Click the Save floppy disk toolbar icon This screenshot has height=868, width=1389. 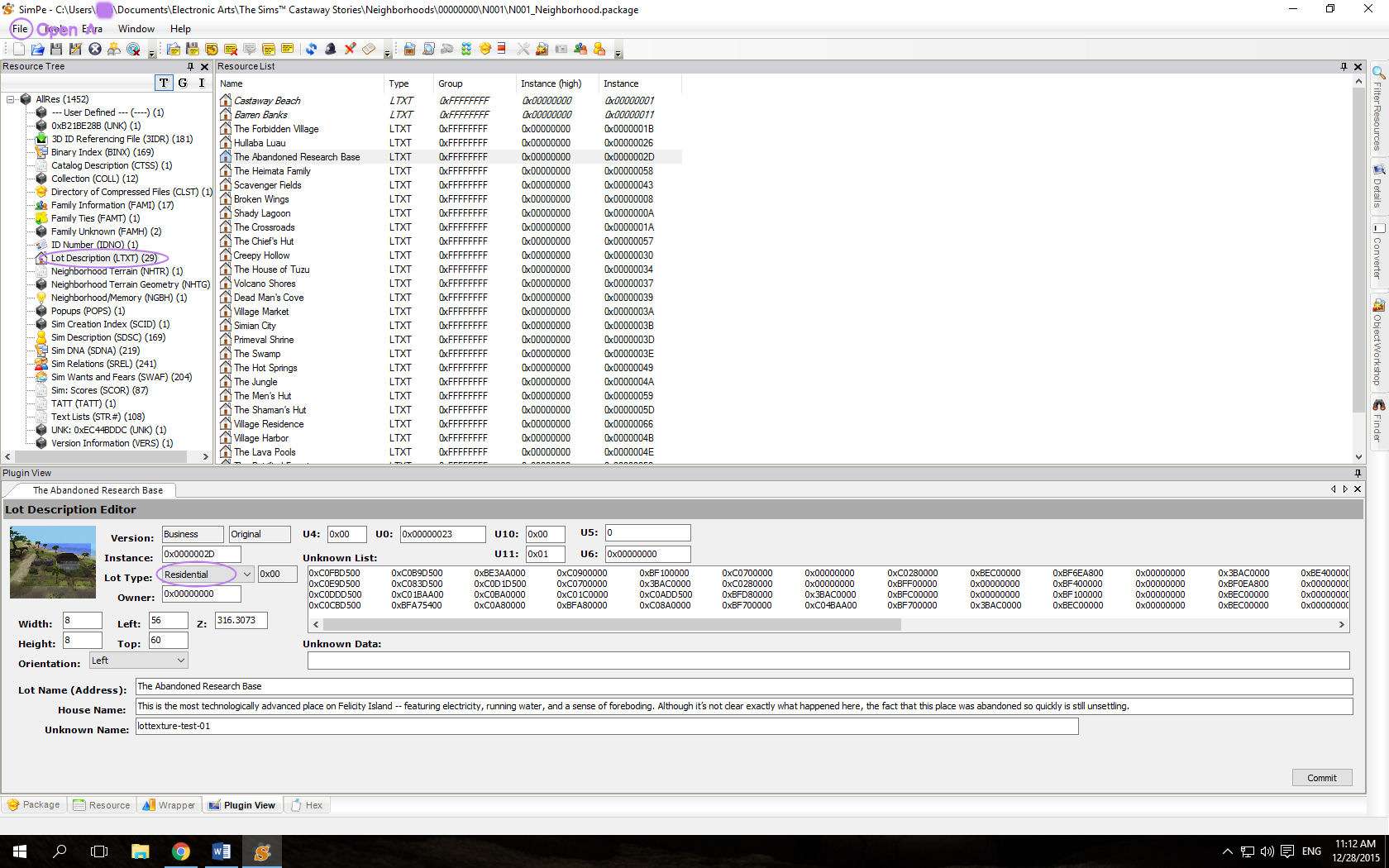(56, 49)
